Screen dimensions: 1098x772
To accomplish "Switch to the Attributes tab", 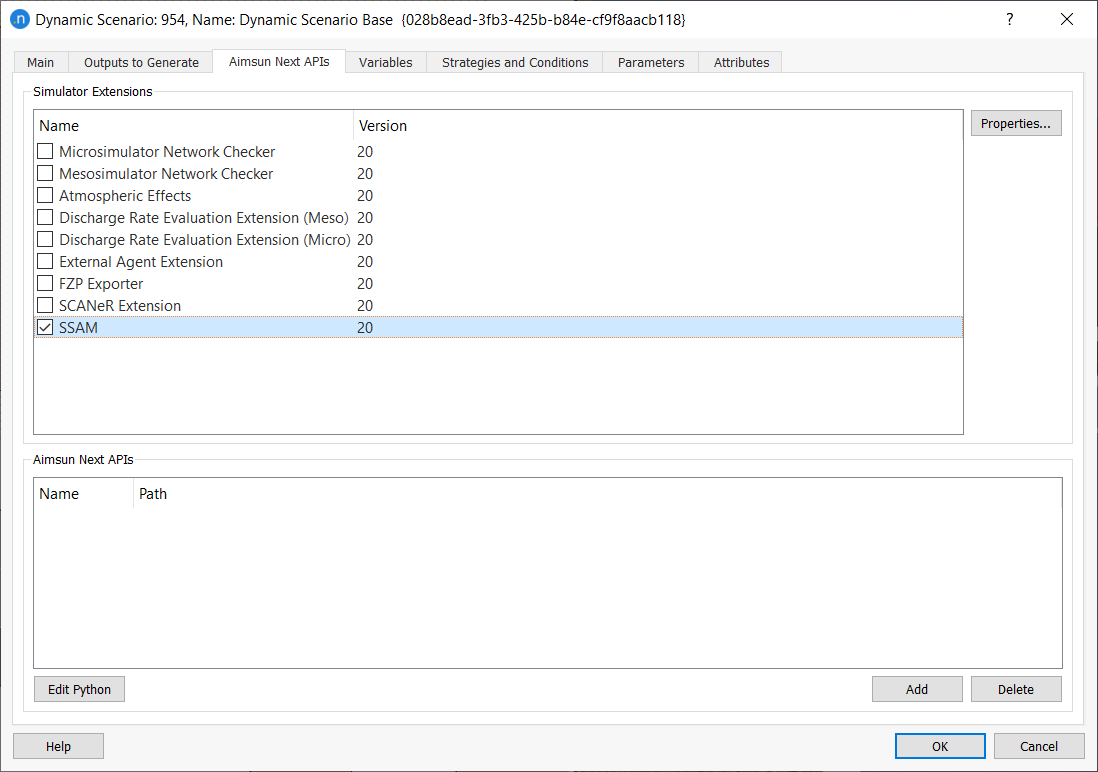I will point(741,62).
